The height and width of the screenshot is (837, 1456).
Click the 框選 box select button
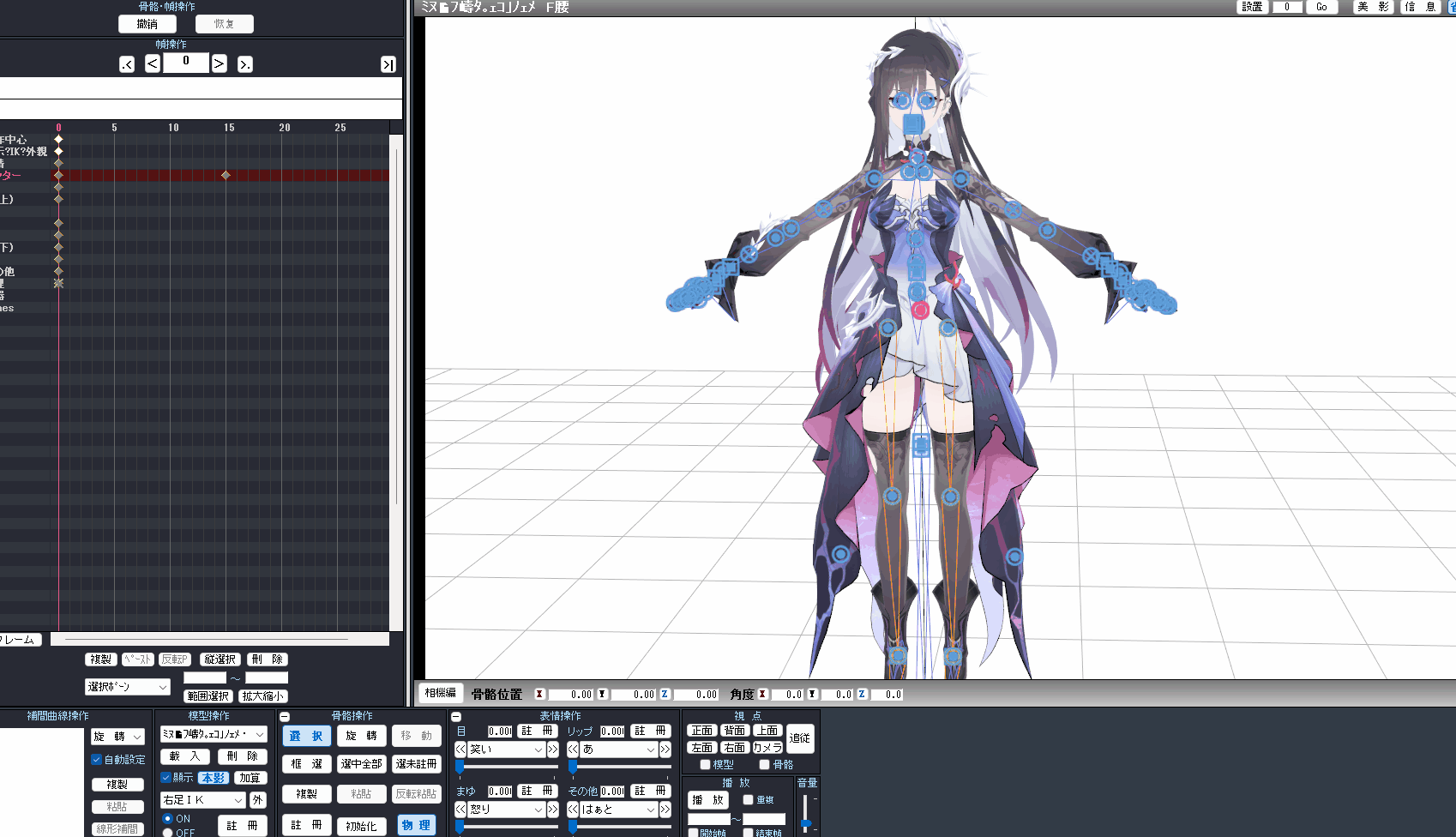pos(306,763)
